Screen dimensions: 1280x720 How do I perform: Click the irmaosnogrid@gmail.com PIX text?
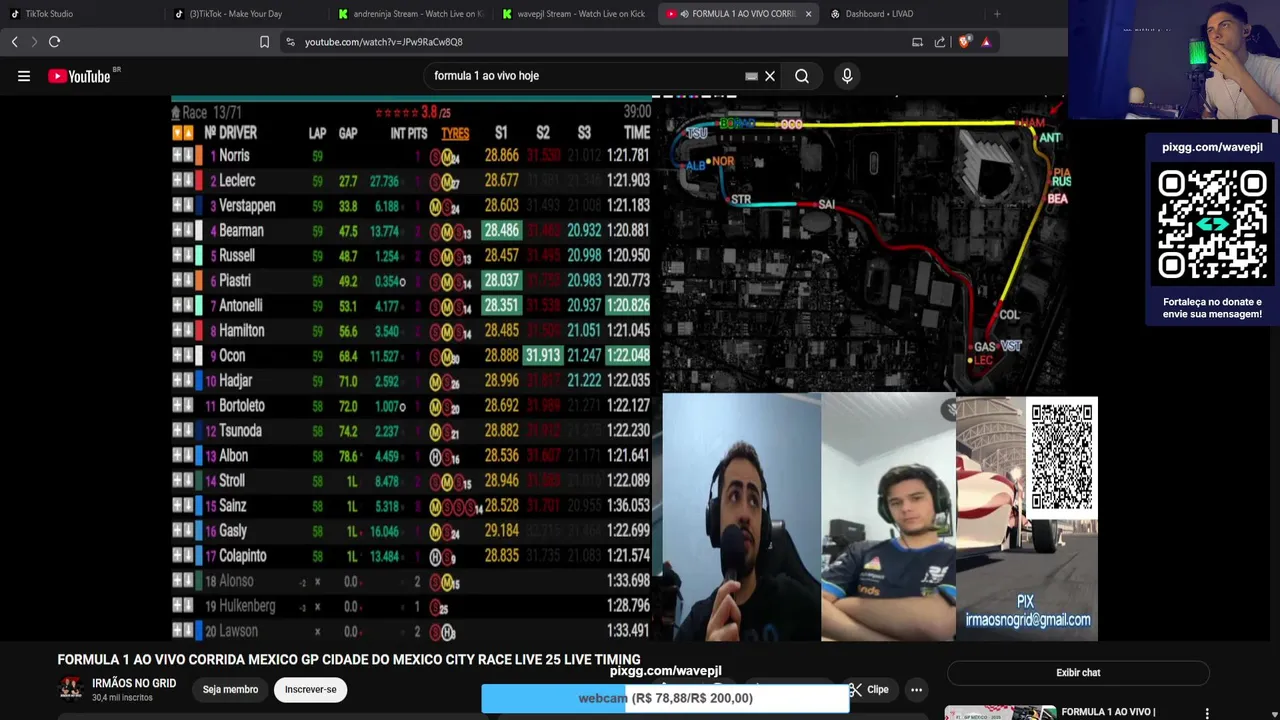click(1028, 620)
